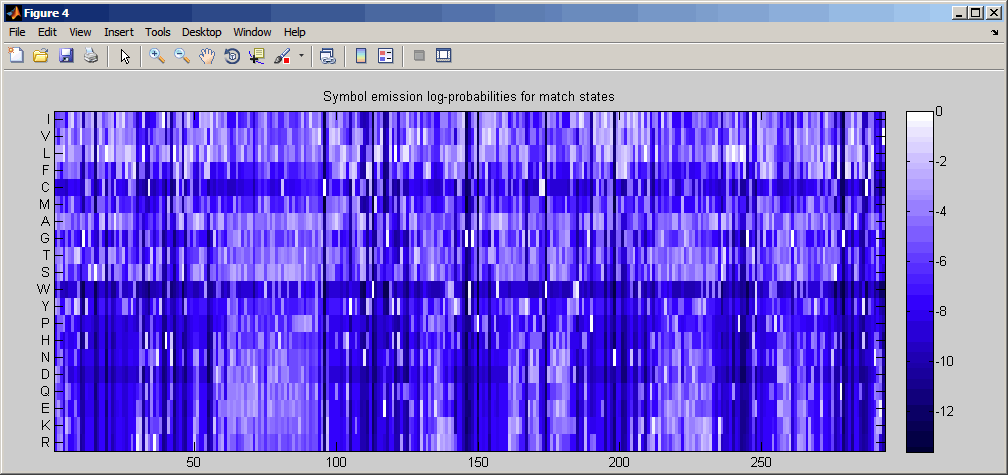
Task: Click the Show Plot Tools button
Action: tap(444, 56)
